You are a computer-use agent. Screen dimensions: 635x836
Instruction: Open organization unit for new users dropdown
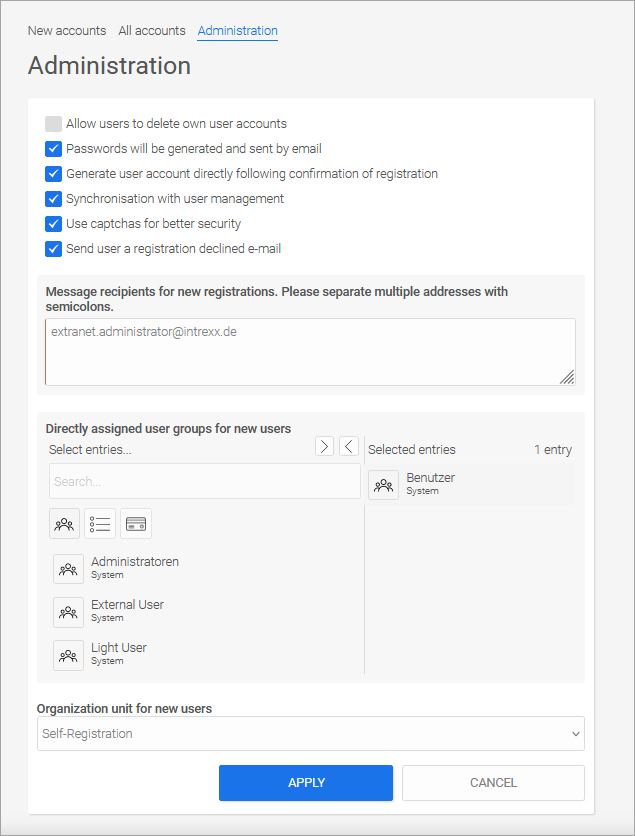[310, 734]
